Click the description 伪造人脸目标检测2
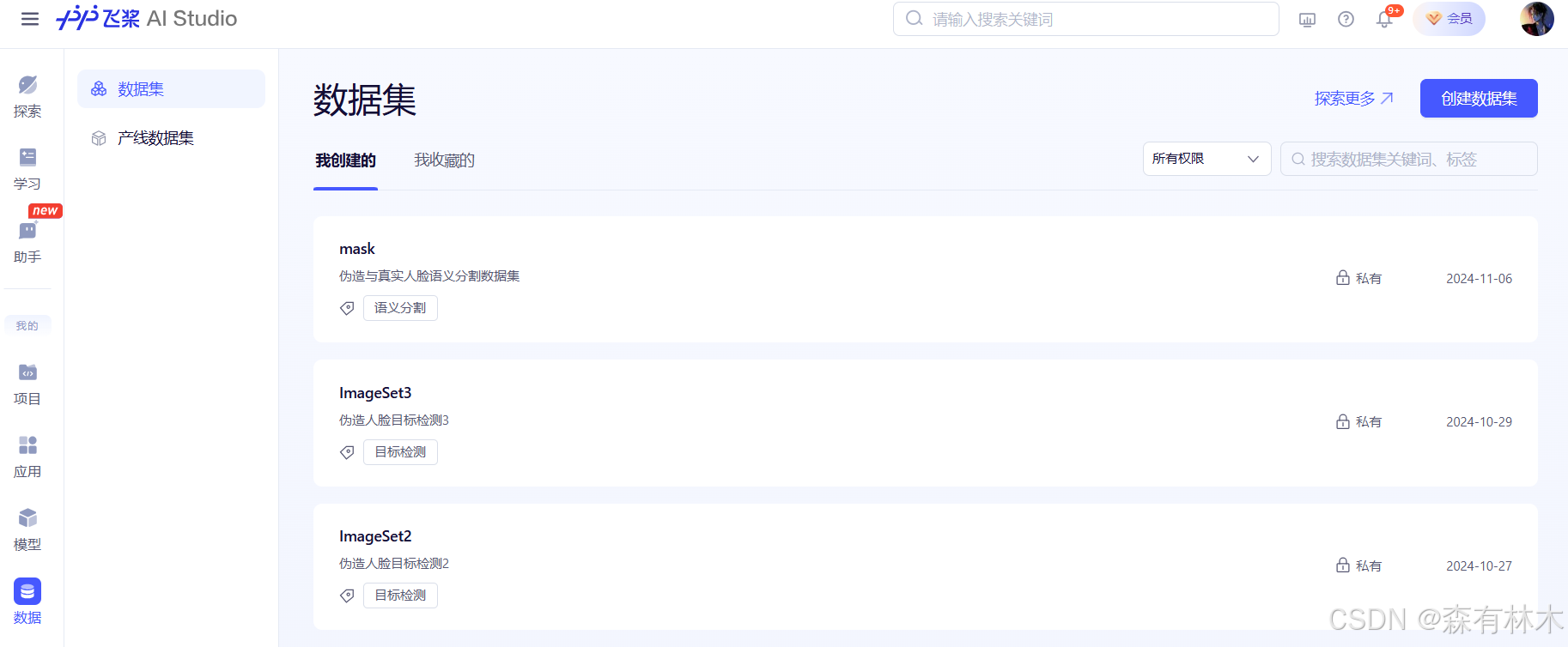 point(394,564)
